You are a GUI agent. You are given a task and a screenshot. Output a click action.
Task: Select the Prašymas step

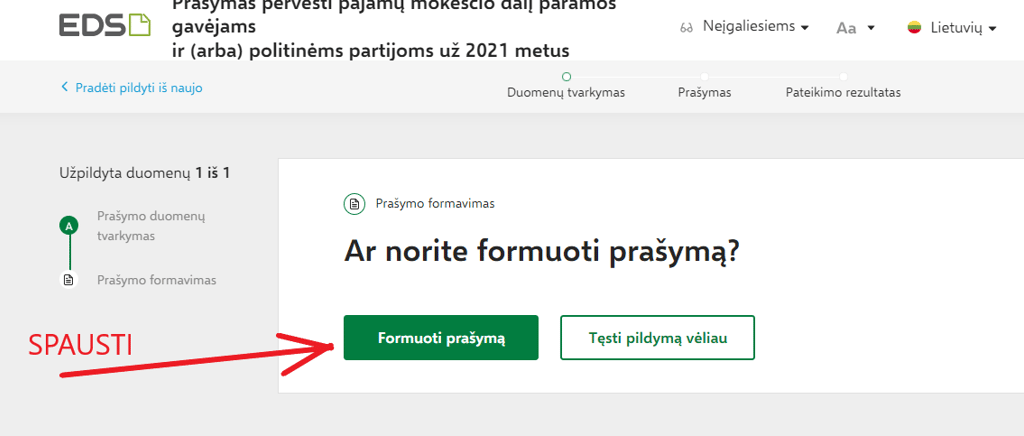(705, 86)
